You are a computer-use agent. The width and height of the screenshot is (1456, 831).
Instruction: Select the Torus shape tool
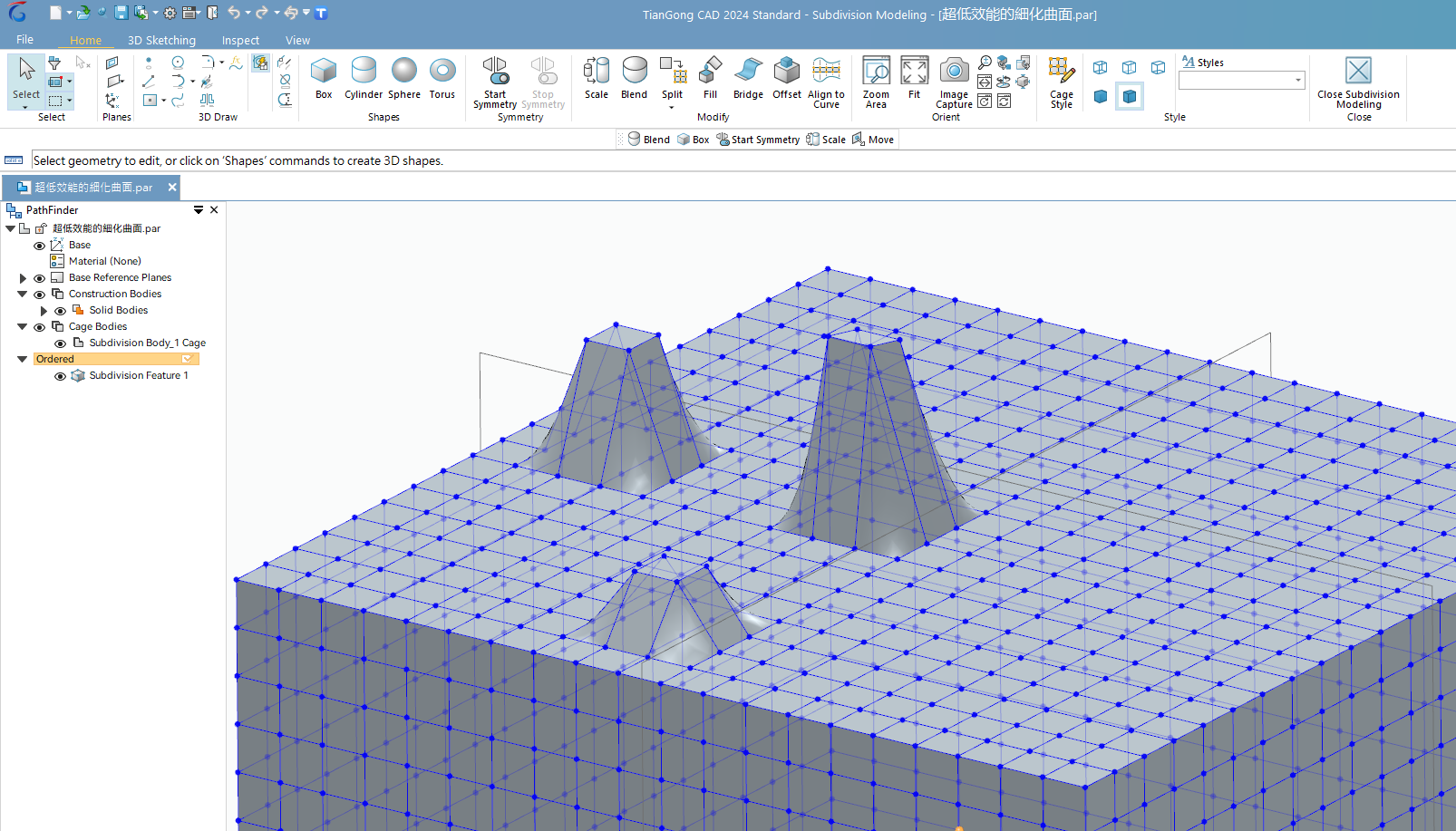click(442, 78)
